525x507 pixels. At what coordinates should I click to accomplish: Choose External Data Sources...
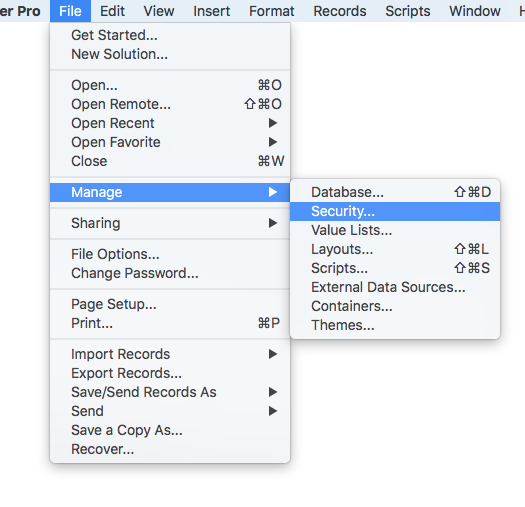click(x=395, y=287)
